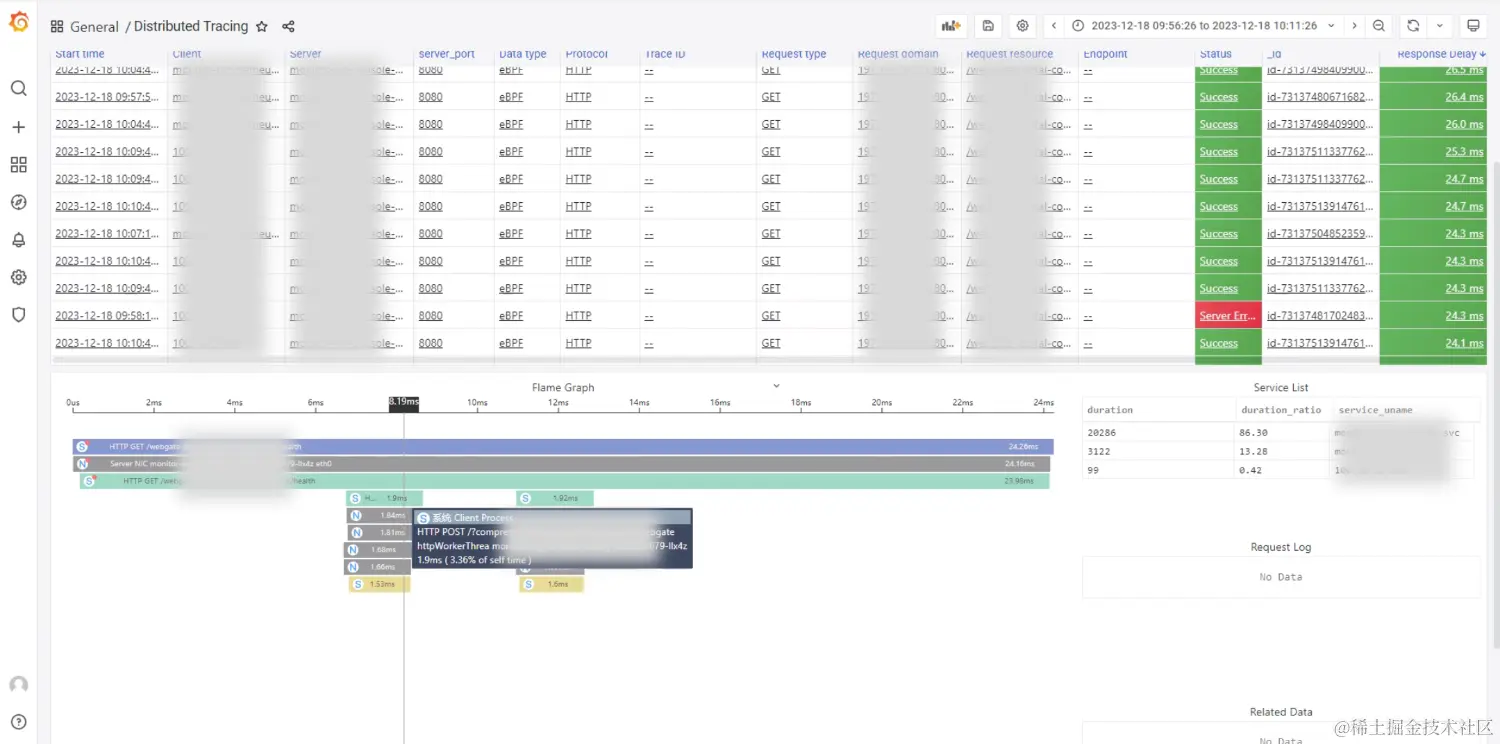Click the Add panel icon in toolbar
1500x744 pixels.
click(x=949, y=25)
